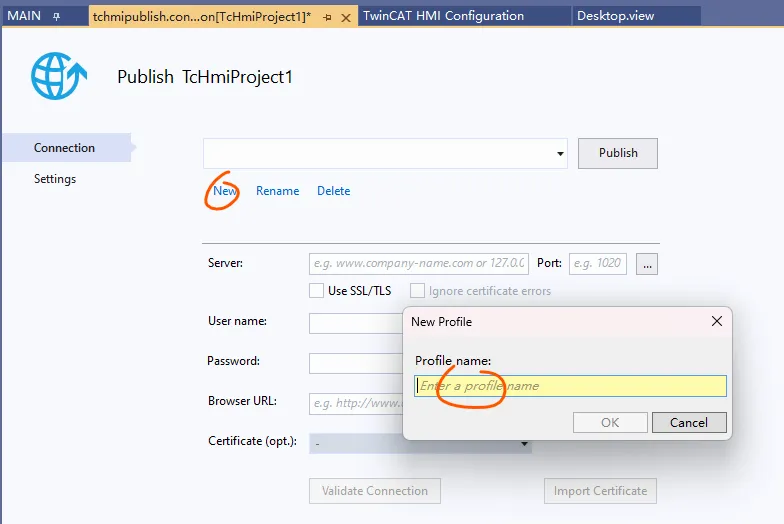Focus the User name field
Viewport: 784px width, 524px height.
[356, 324]
